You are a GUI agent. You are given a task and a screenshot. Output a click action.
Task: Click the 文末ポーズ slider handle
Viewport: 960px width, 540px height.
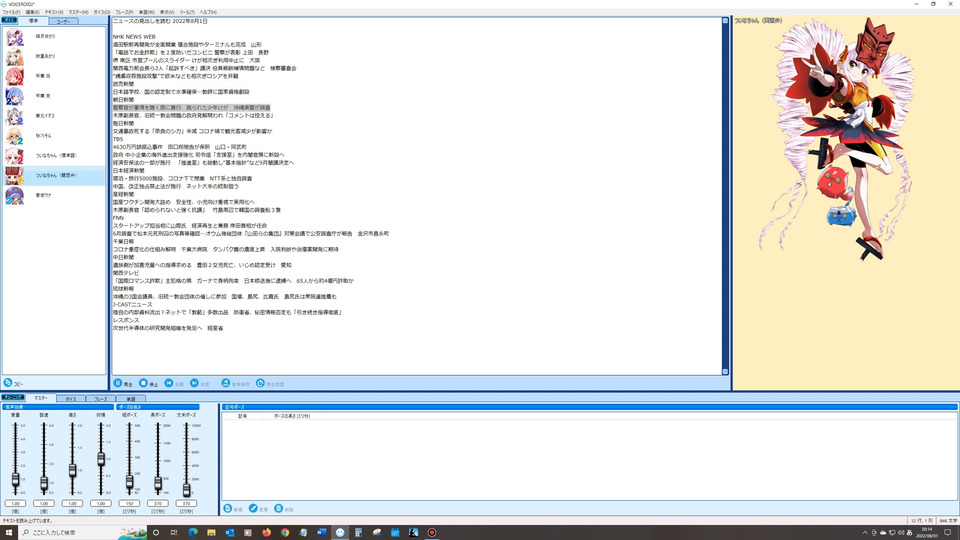coord(186,490)
